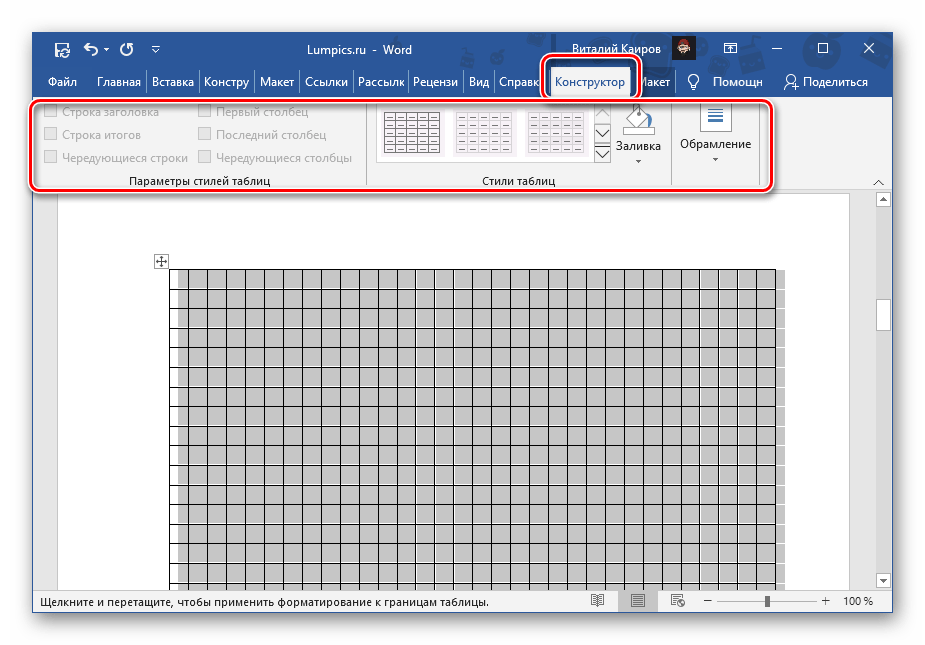Toggle Чередующиеся столбцы checkbox
This screenshot has height=645, width=925.
[205, 157]
